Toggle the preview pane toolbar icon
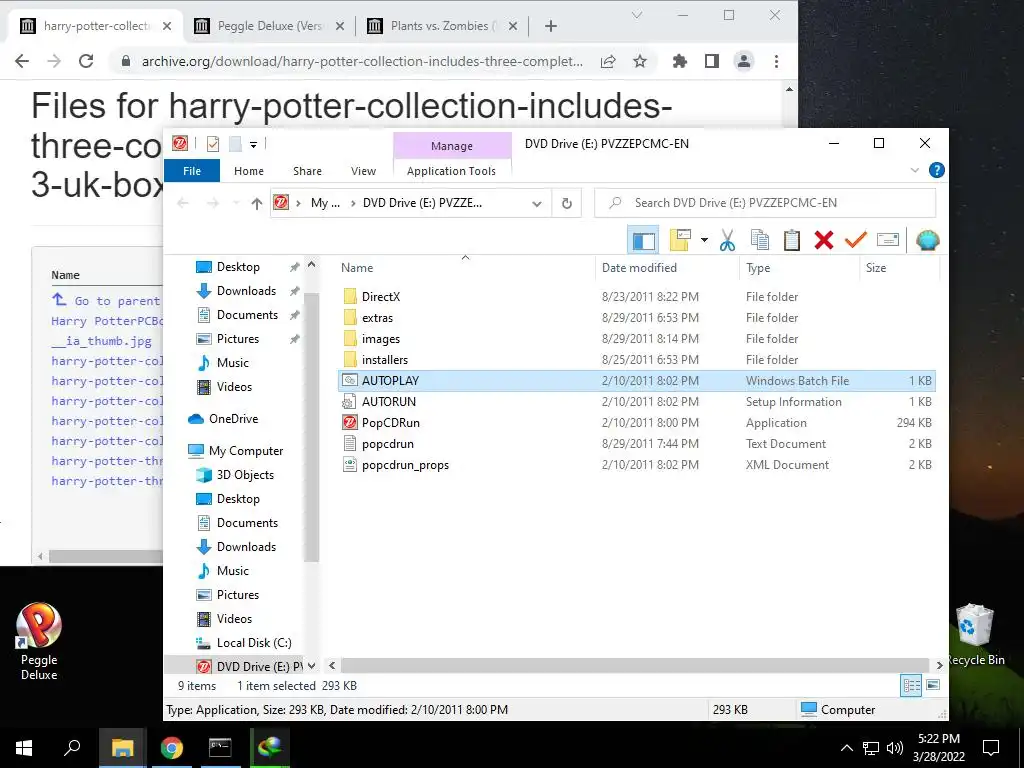Image resolution: width=1024 pixels, height=768 pixels. [x=643, y=240]
